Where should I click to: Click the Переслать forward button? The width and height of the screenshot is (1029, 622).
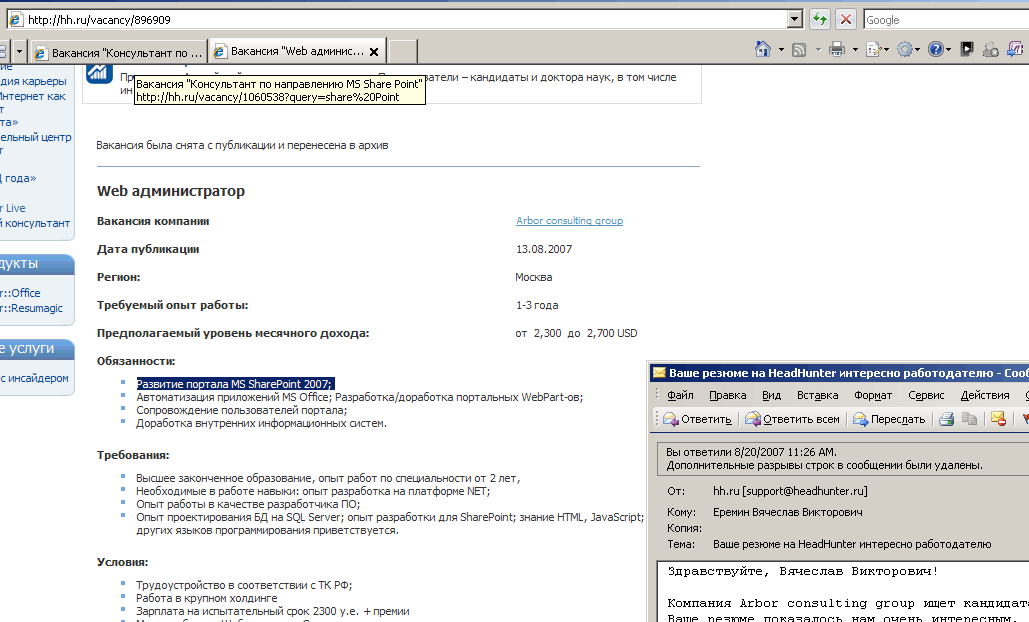(x=889, y=419)
